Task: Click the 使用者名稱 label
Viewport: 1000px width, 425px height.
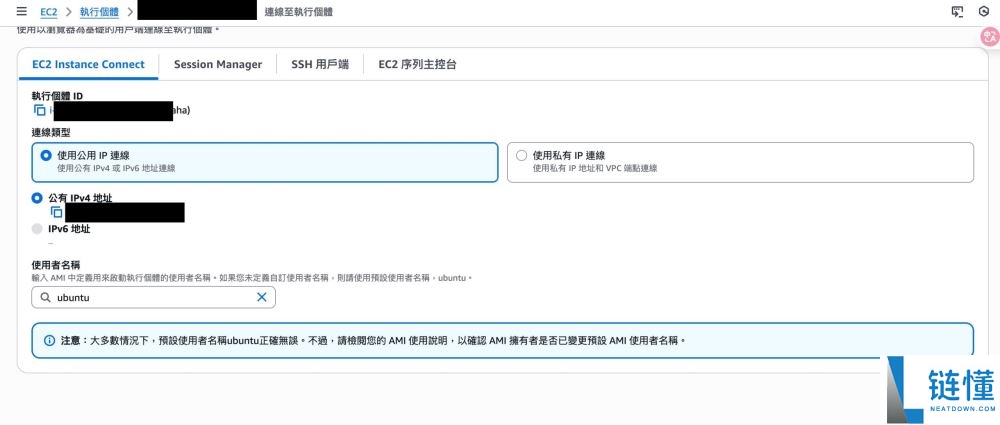Action: click(x=55, y=264)
